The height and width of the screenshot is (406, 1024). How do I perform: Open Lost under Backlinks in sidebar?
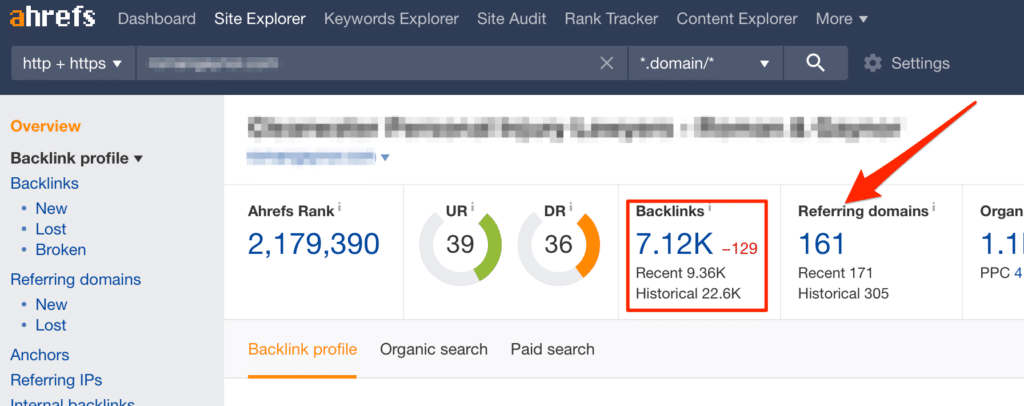pos(51,229)
